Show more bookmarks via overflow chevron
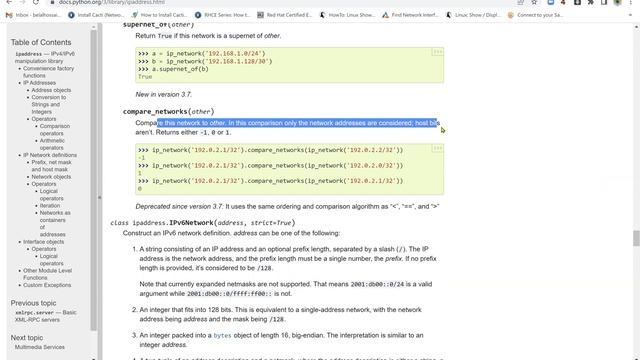The width and height of the screenshot is (640, 360). (630, 15)
